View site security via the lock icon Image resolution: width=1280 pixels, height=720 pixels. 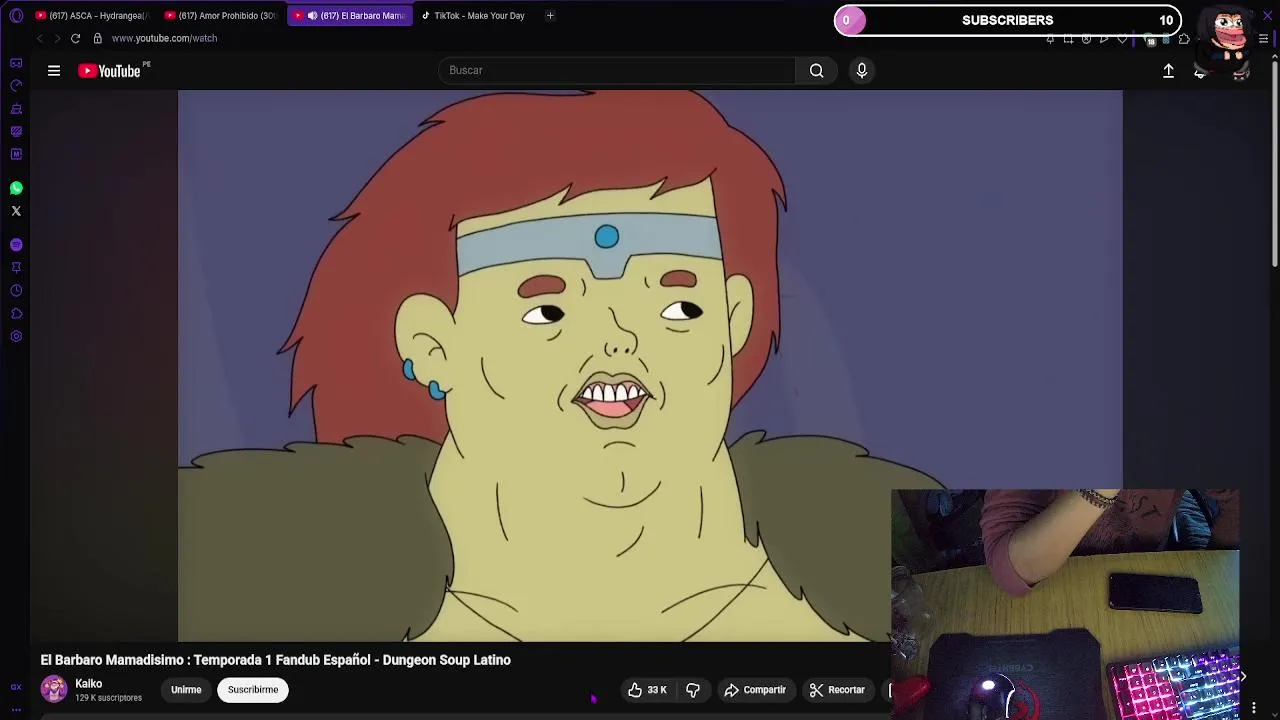point(97,38)
